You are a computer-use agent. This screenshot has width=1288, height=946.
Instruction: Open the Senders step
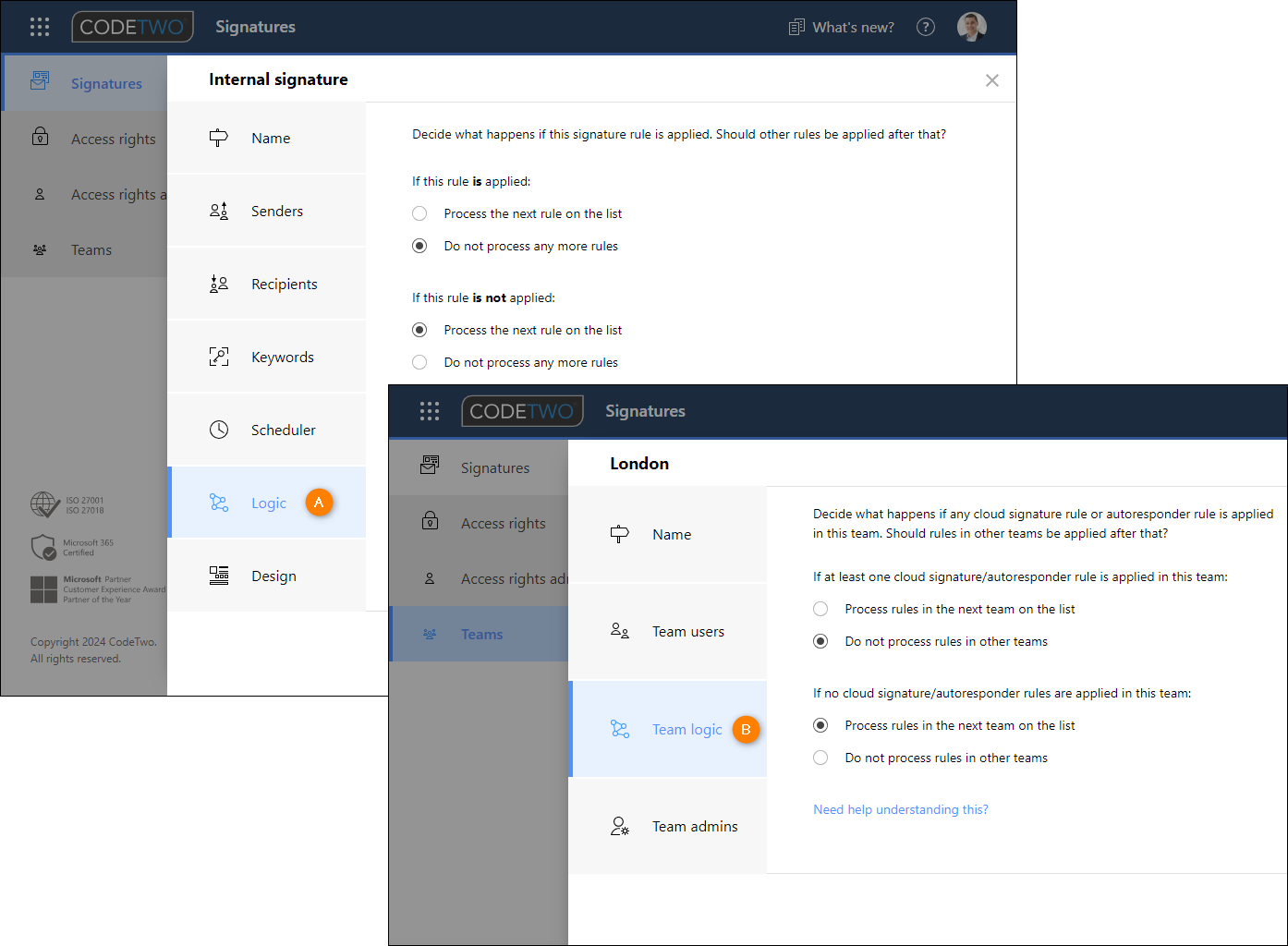[267, 211]
